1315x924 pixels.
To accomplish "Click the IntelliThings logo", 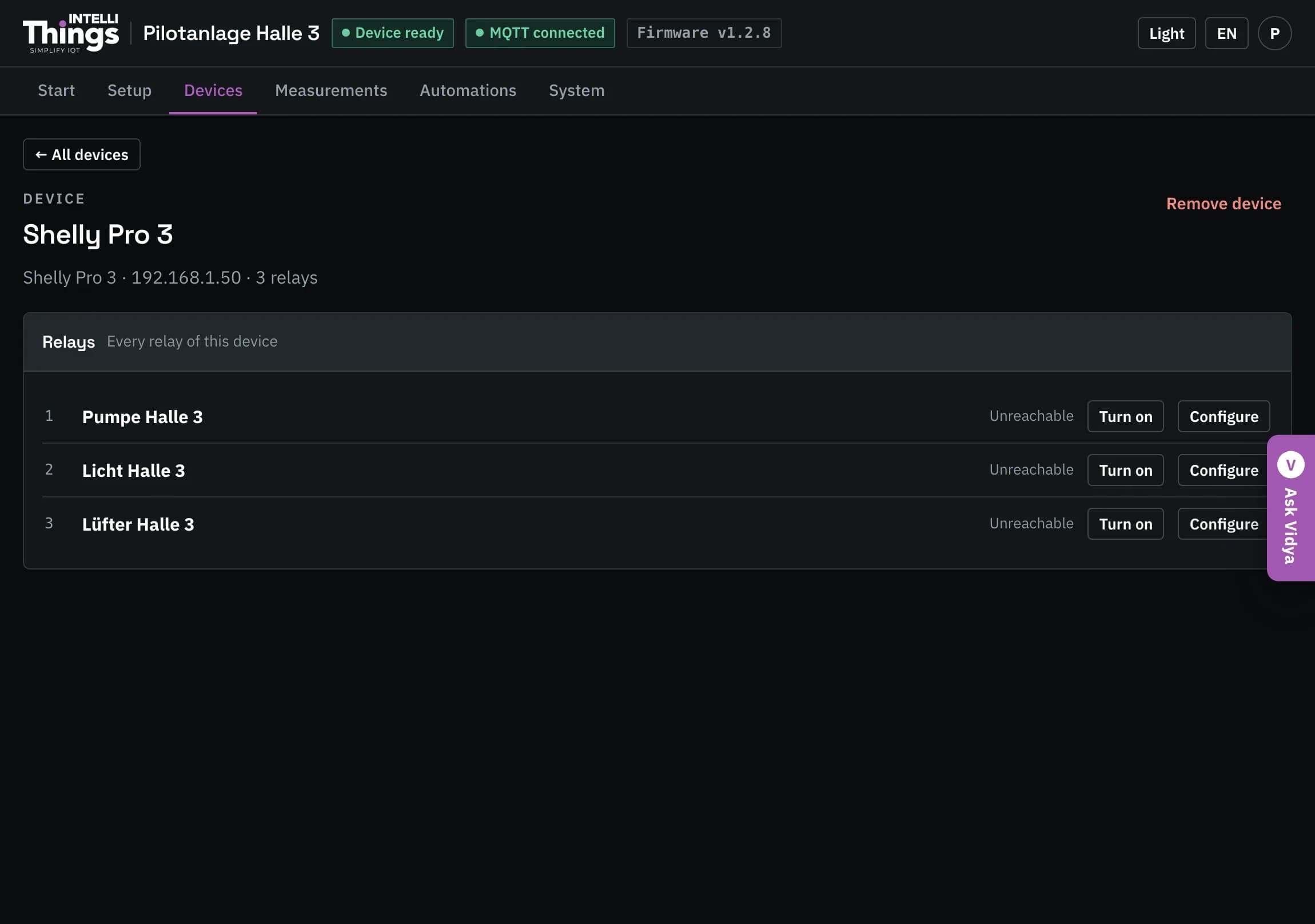I will coord(71,33).
